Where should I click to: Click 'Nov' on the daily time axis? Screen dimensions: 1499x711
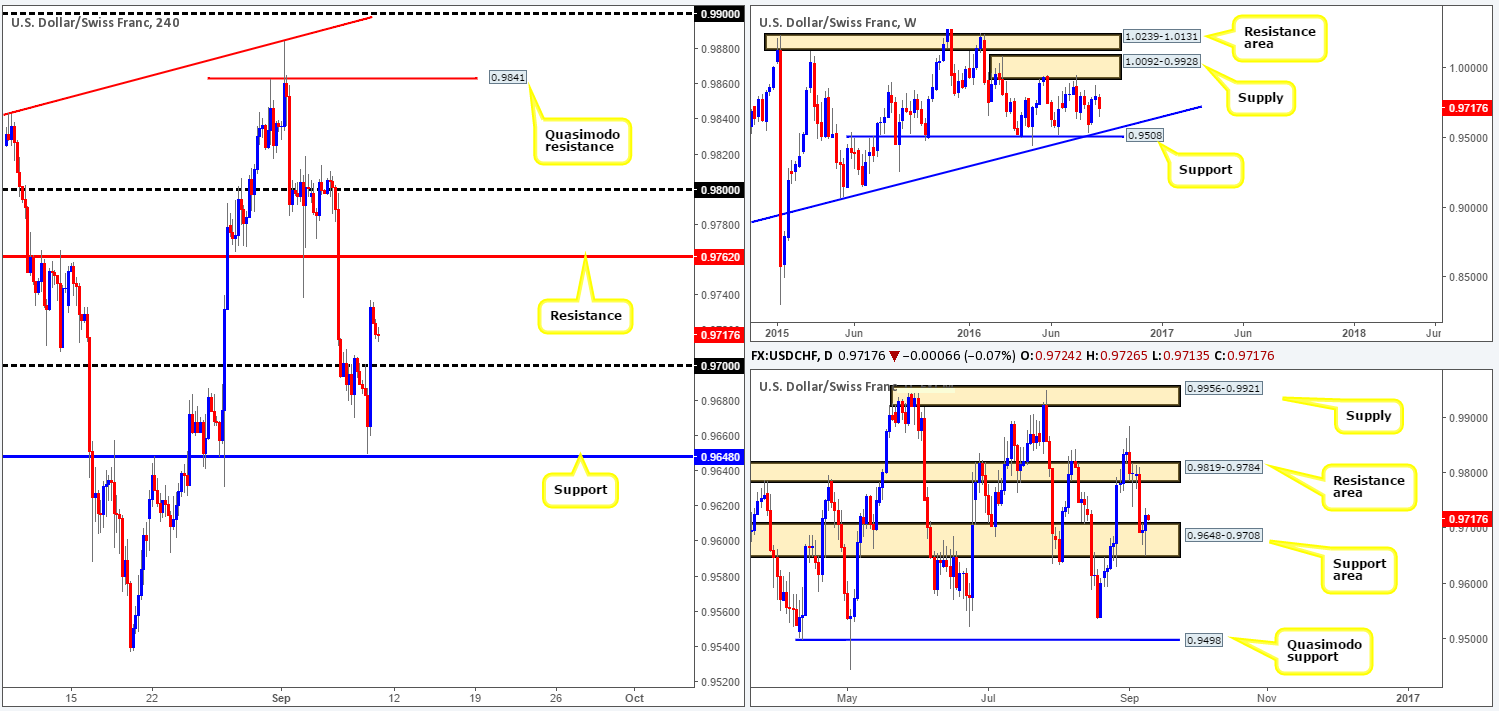pyautogui.click(x=1267, y=697)
